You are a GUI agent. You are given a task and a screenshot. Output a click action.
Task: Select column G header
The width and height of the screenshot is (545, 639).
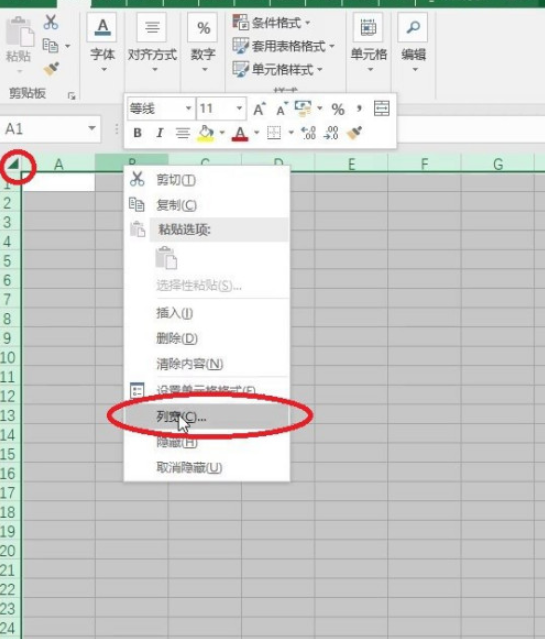click(498, 164)
